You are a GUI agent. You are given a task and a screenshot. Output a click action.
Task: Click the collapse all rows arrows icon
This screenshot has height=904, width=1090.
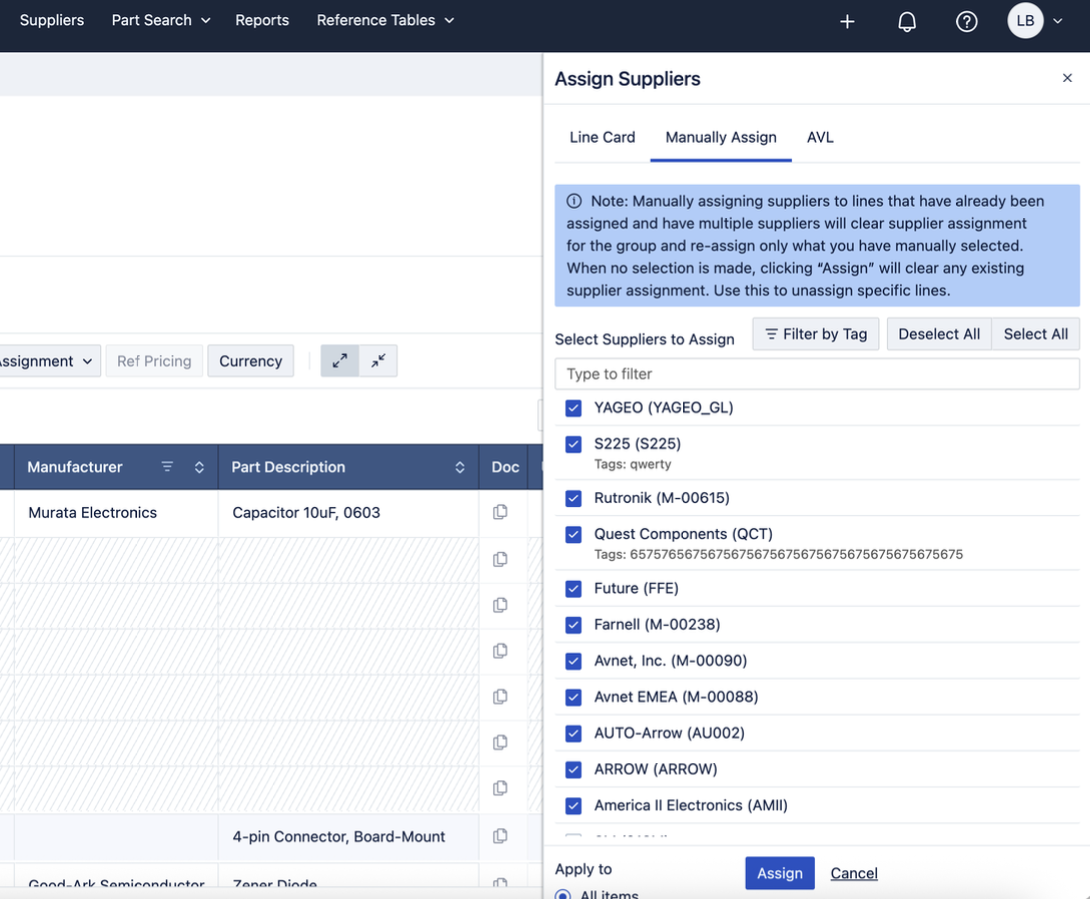tap(378, 361)
